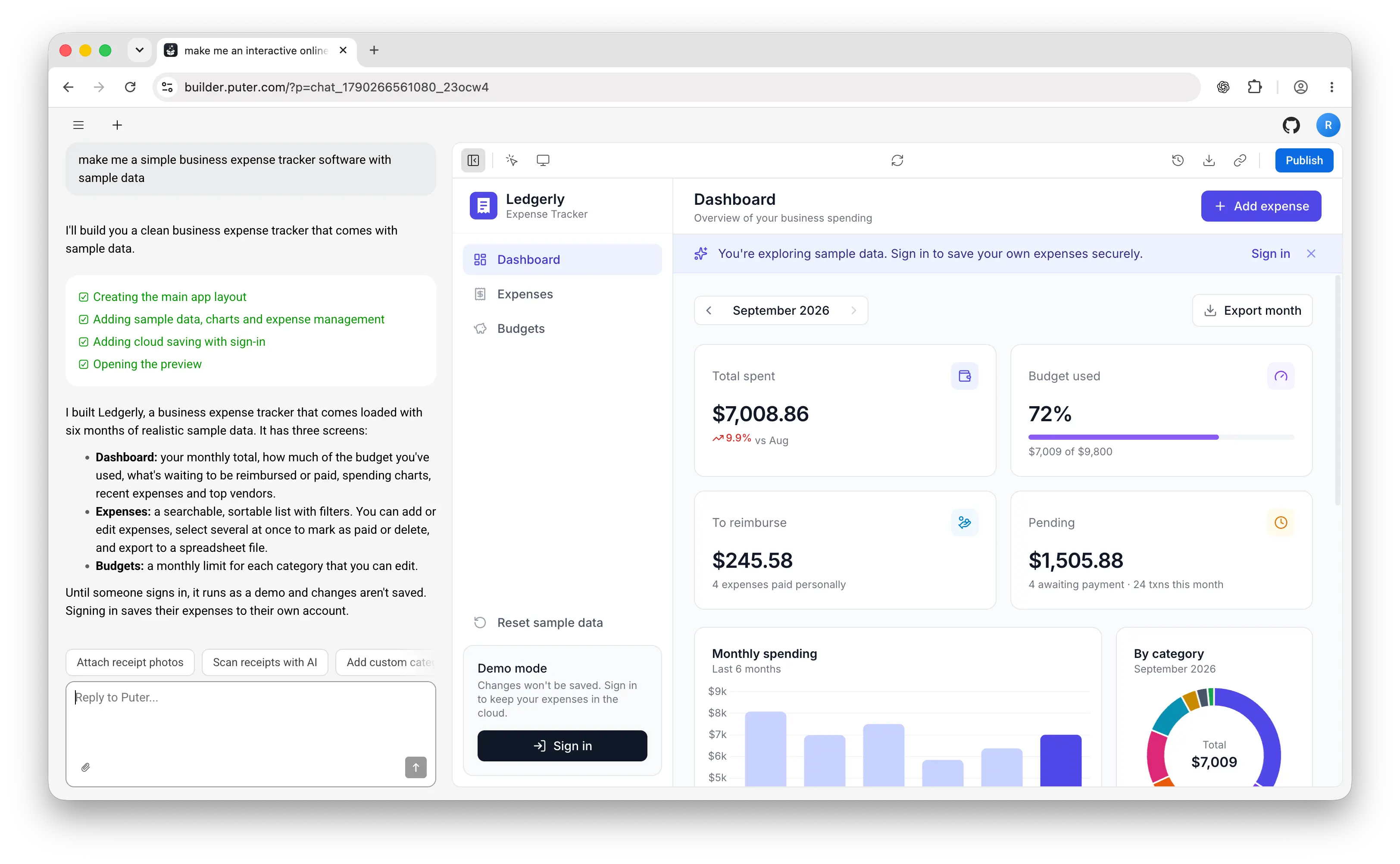
Task: Click Sign in link in sample data banner
Action: [x=1270, y=254]
